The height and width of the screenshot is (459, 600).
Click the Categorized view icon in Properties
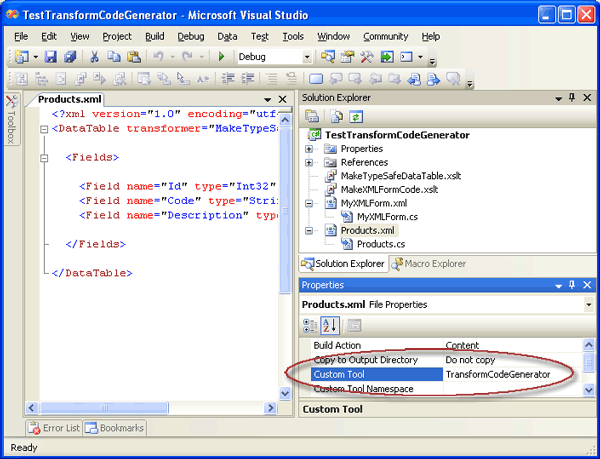[311, 325]
